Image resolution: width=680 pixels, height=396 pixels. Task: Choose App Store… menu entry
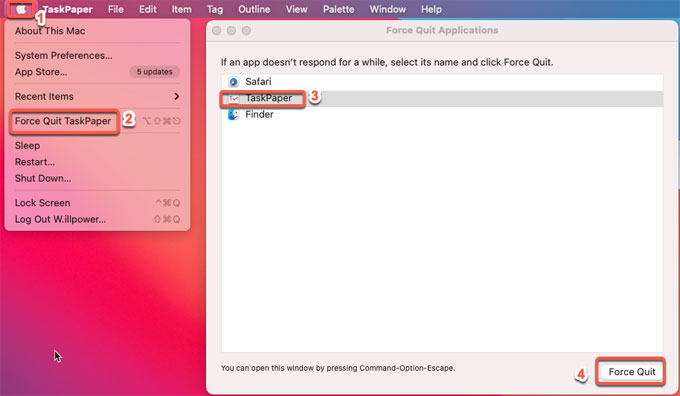coord(97,72)
